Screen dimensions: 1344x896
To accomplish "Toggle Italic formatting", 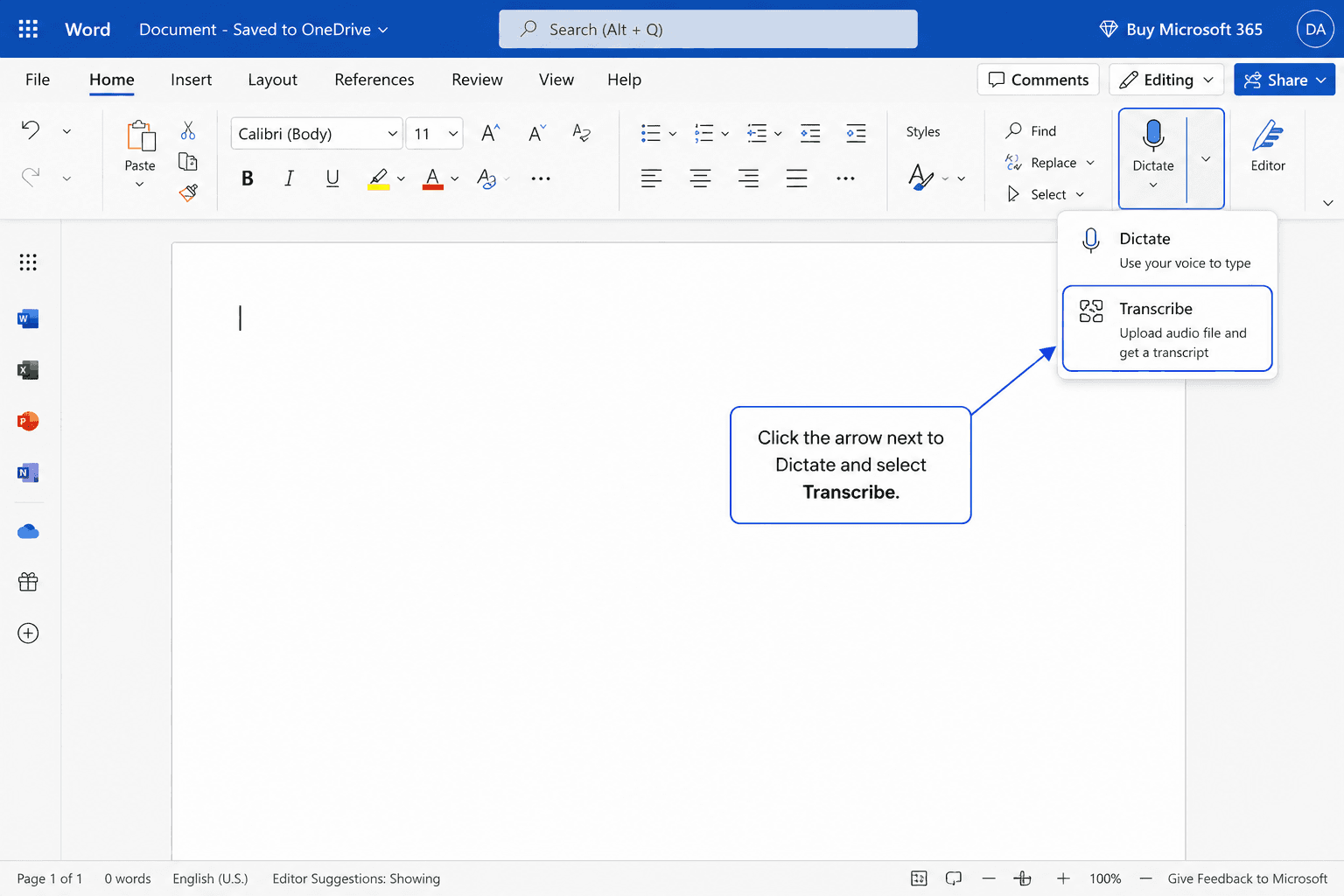I will coord(289,178).
